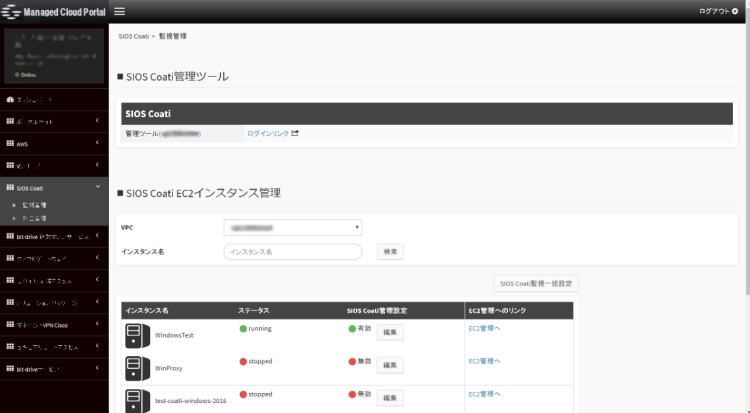Click 編集 button for WinProxy
Image resolution: width=750 pixels, height=413 pixels.
[390, 365]
